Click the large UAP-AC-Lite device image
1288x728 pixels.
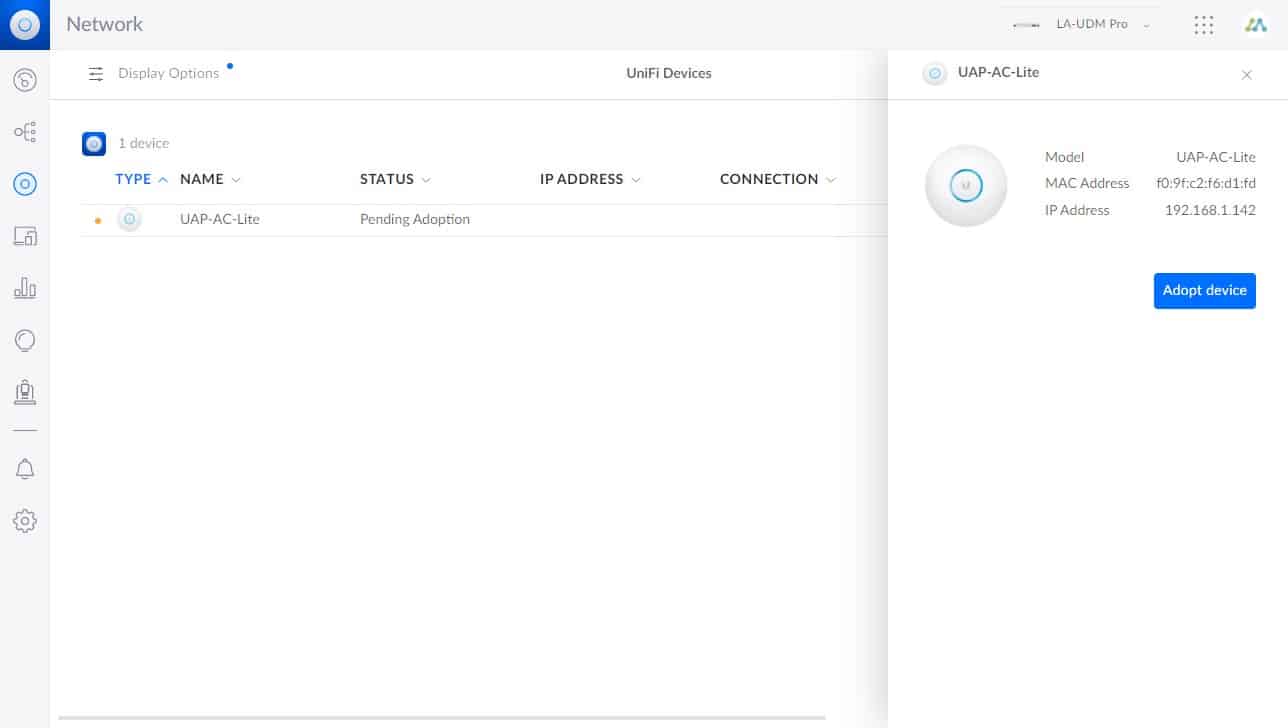tap(966, 186)
